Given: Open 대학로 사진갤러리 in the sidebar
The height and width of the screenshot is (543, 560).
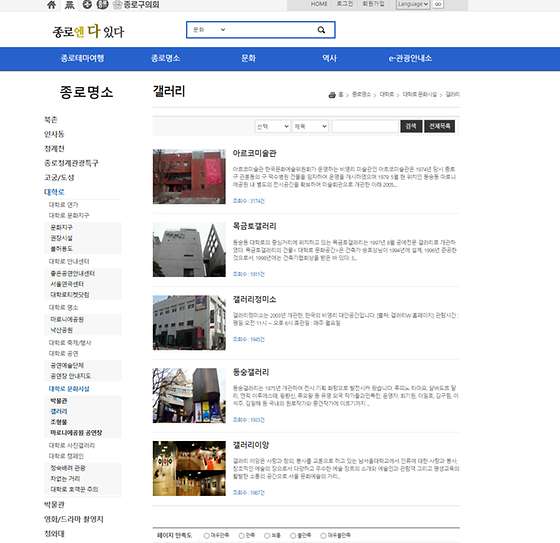Looking at the screenshot, I should (72, 445).
